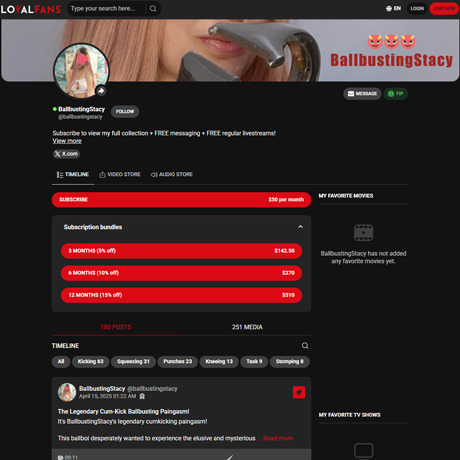This screenshot has height=460, width=460.
Task: Click Read more on the post
Action: (x=278, y=438)
